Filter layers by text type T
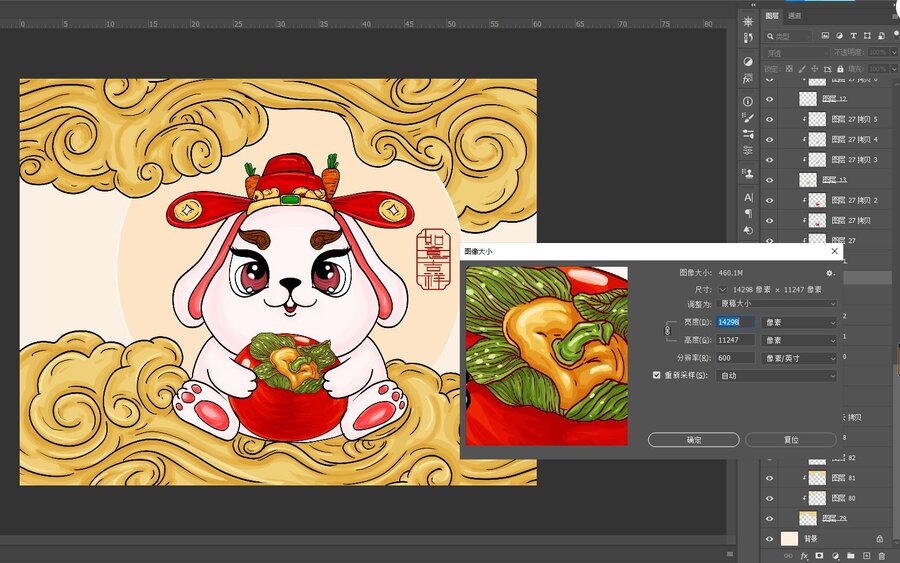The image size is (900, 563). (x=854, y=36)
